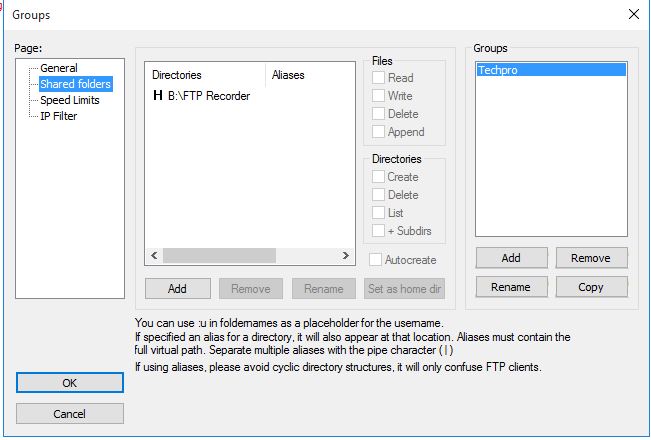Add a new group
This screenshot has width=651, height=440.
pos(511,258)
